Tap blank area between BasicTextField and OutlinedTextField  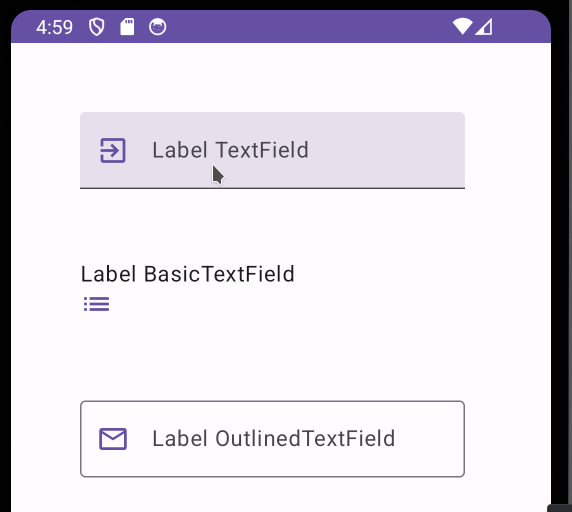pyautogui.click(x=272, y=357)
